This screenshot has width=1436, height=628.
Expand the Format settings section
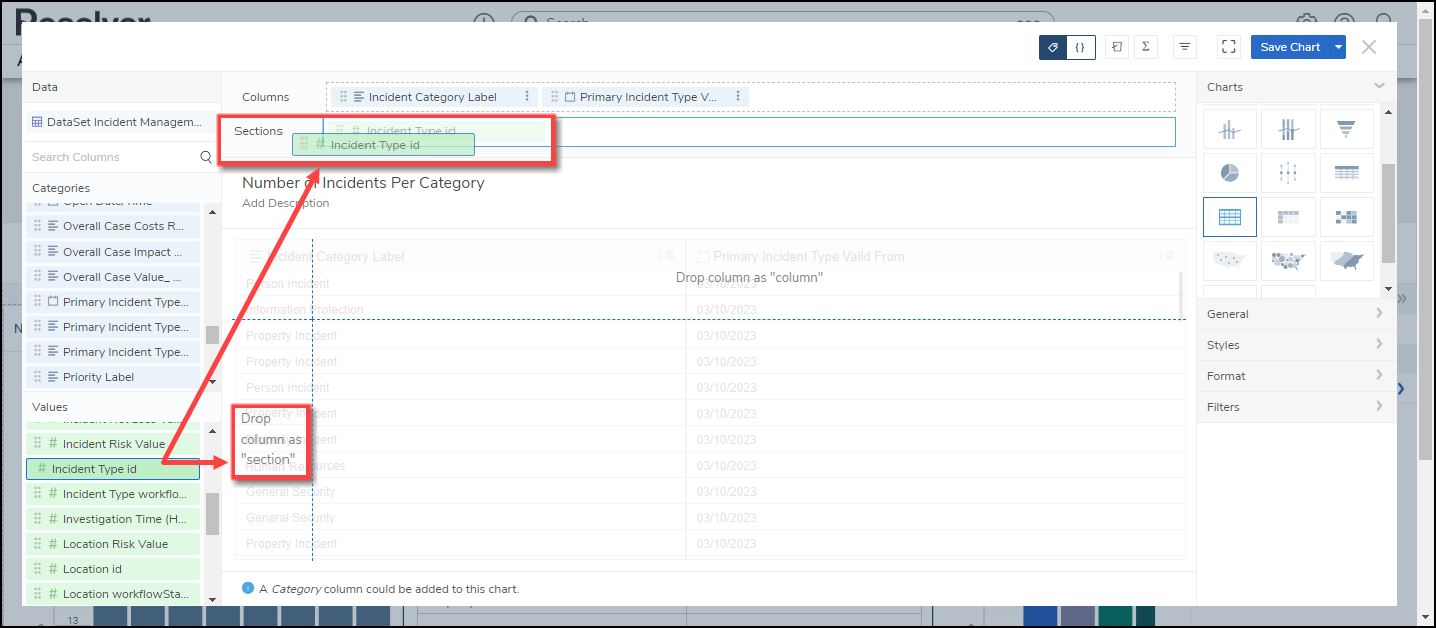pos(1296,376)
